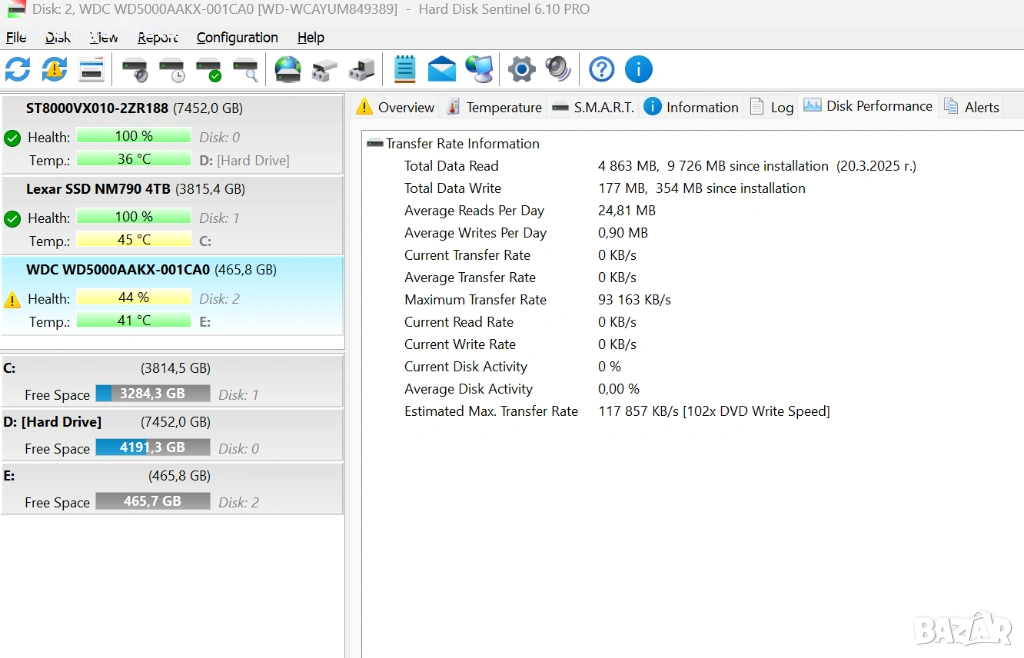The width and height of the screenshot is (1024, 658).
Task: Switch to the S.M.A.R.T. tab
Action: [x=593, y=107]
